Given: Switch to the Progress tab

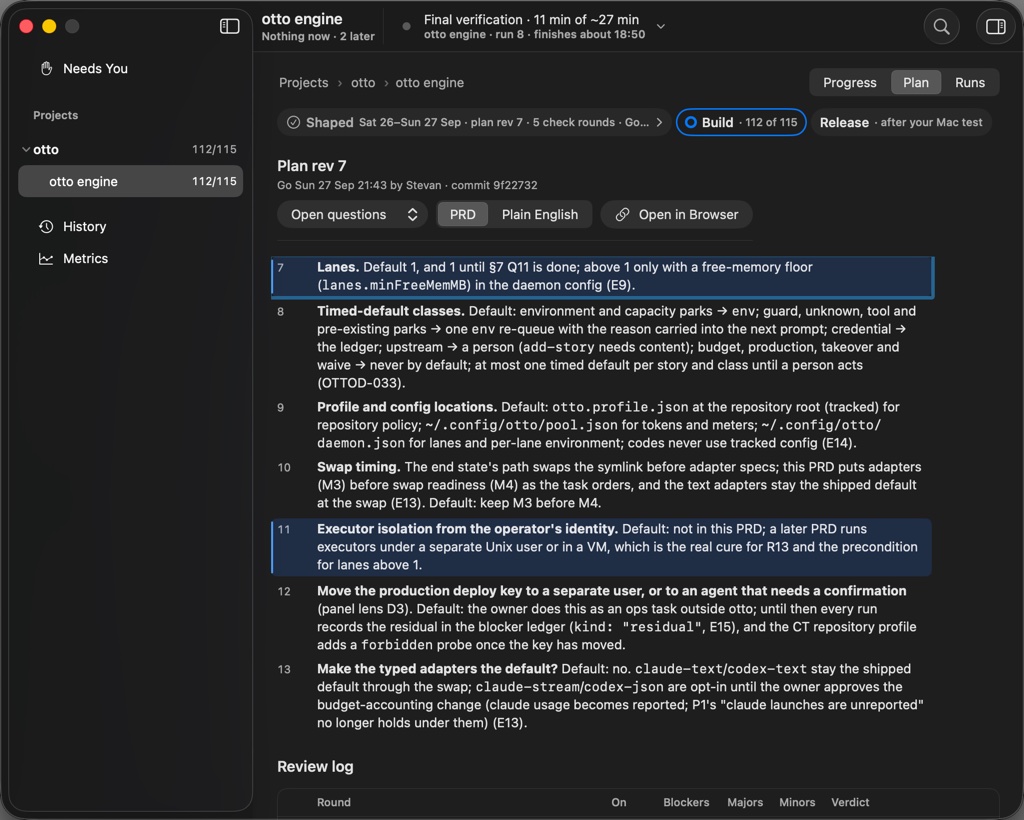Looking at the screenshot, I should [850, 83].
